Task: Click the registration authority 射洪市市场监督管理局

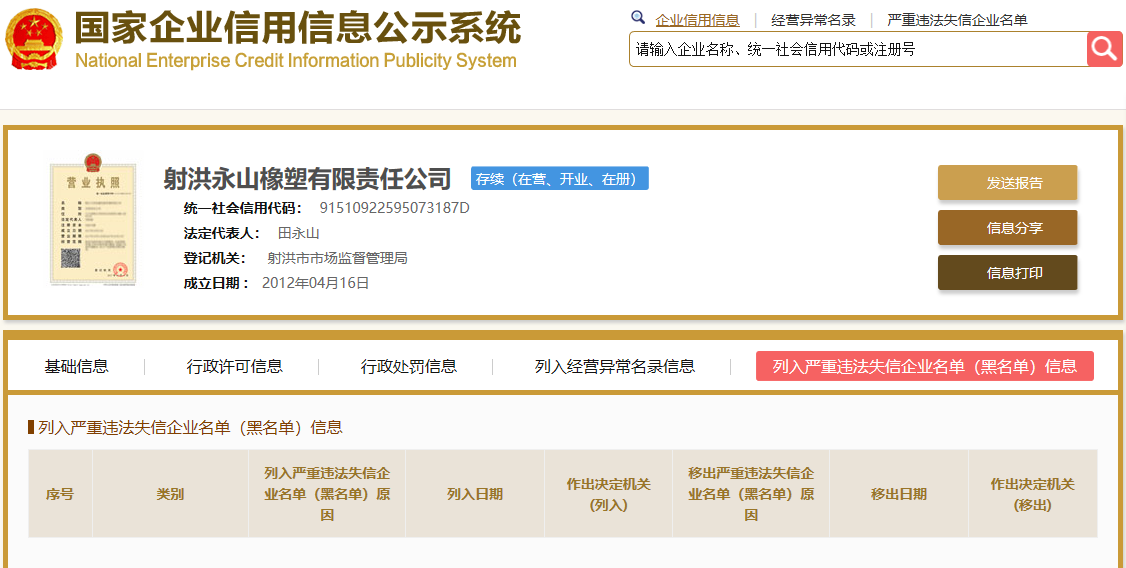Action: click(x=337, y=259)
